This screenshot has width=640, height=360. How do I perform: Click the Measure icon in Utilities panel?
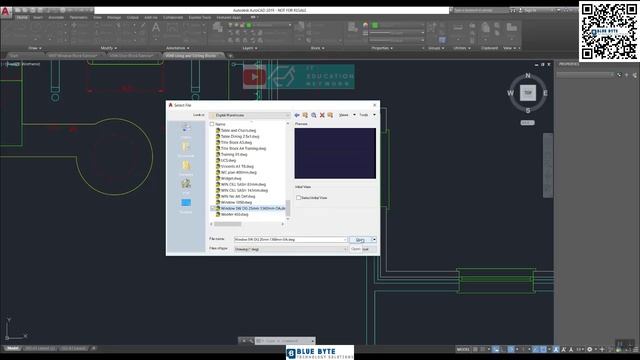click(458, 29)
